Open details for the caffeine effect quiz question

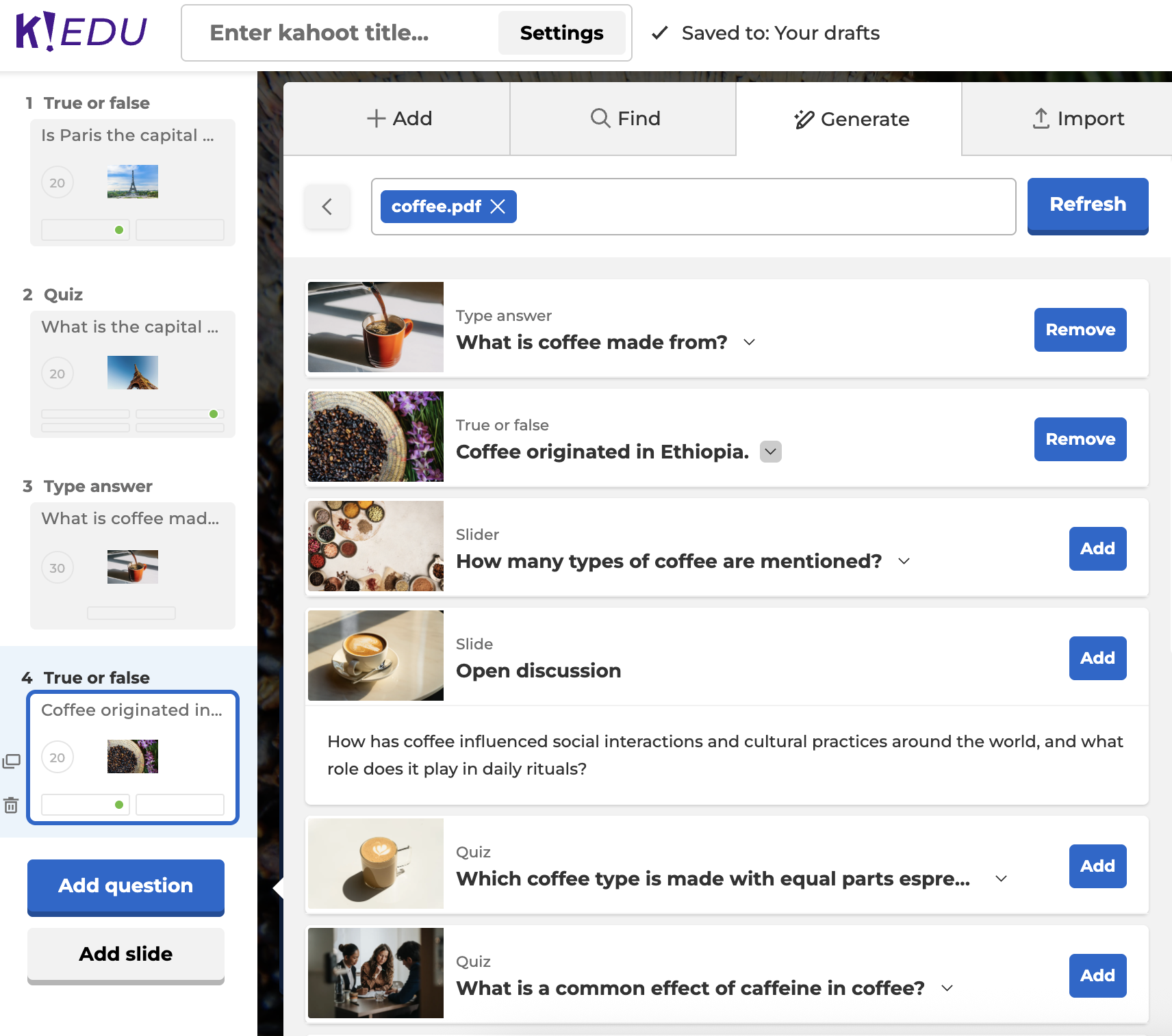947,988
